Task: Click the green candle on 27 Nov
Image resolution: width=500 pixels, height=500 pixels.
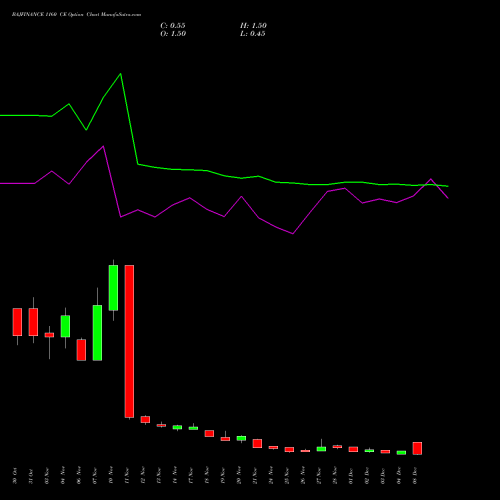Action: click(321, 449)
